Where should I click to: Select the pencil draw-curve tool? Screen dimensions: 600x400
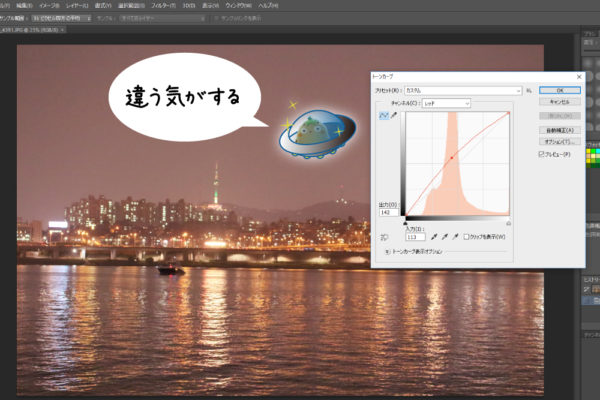tap(391, 117)
